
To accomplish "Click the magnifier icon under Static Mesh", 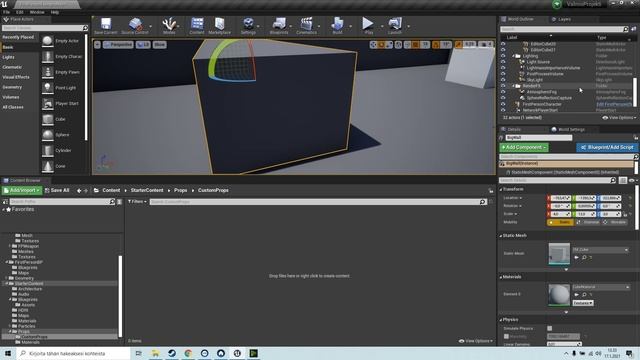I will (x=584, y=258).
